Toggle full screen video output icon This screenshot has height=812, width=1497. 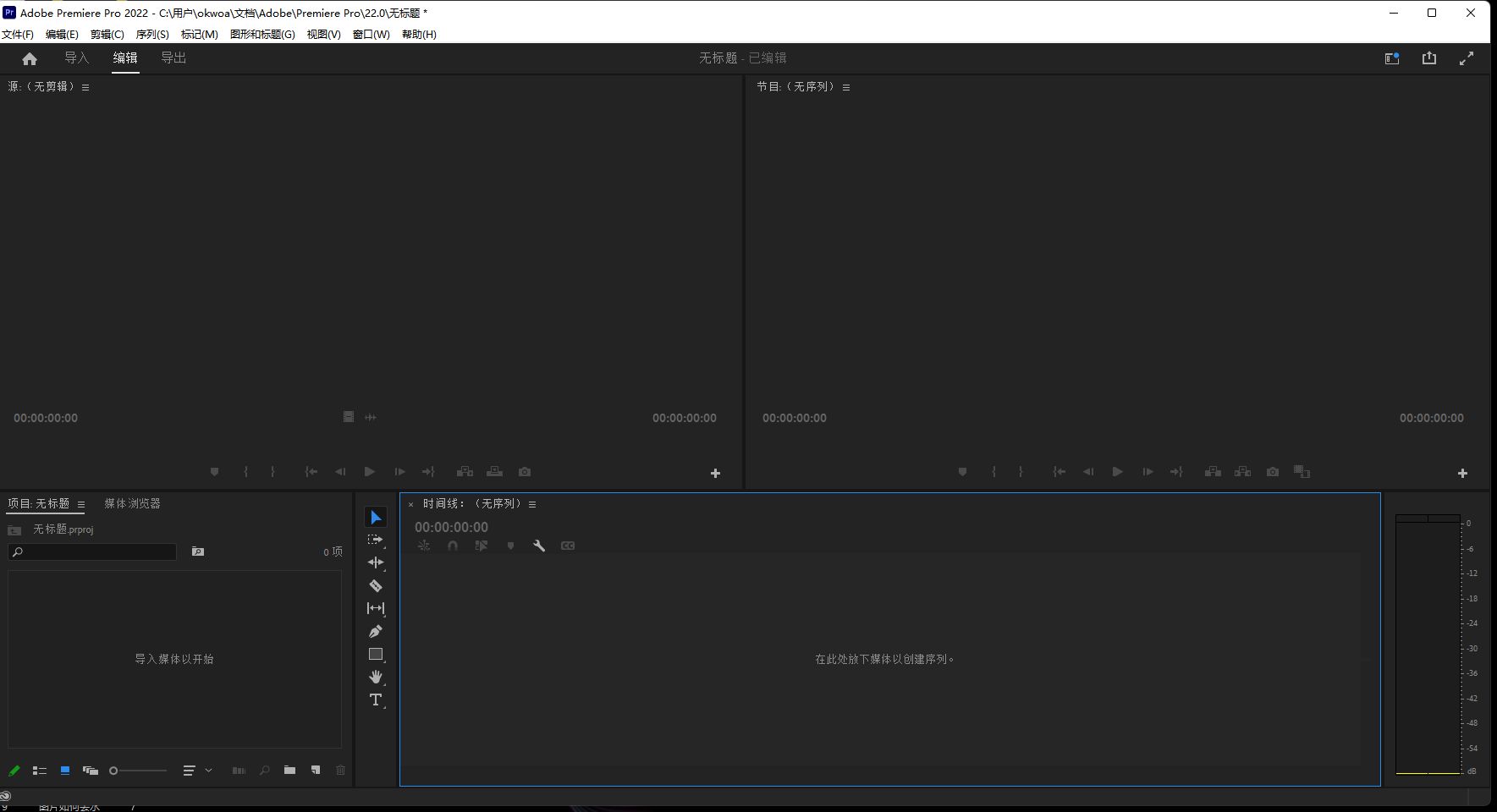coord(1467,58)
